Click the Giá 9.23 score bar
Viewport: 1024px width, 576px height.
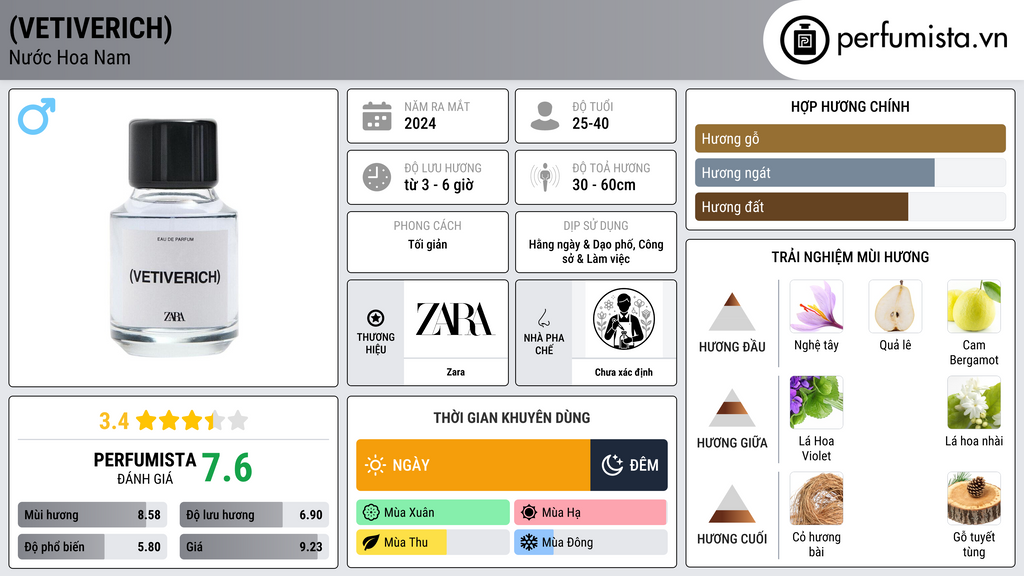click(x=254, y=547)
